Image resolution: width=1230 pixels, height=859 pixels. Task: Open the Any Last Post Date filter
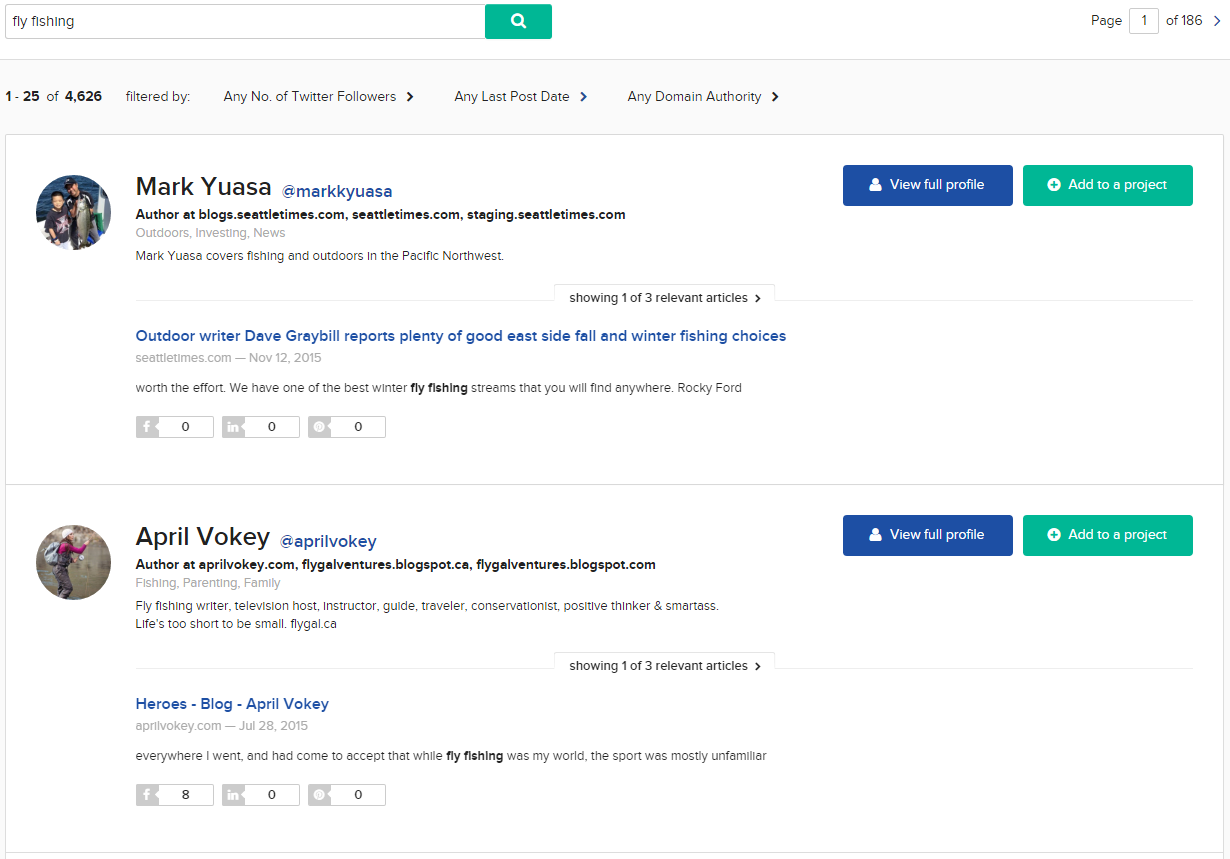coord(521,97)
